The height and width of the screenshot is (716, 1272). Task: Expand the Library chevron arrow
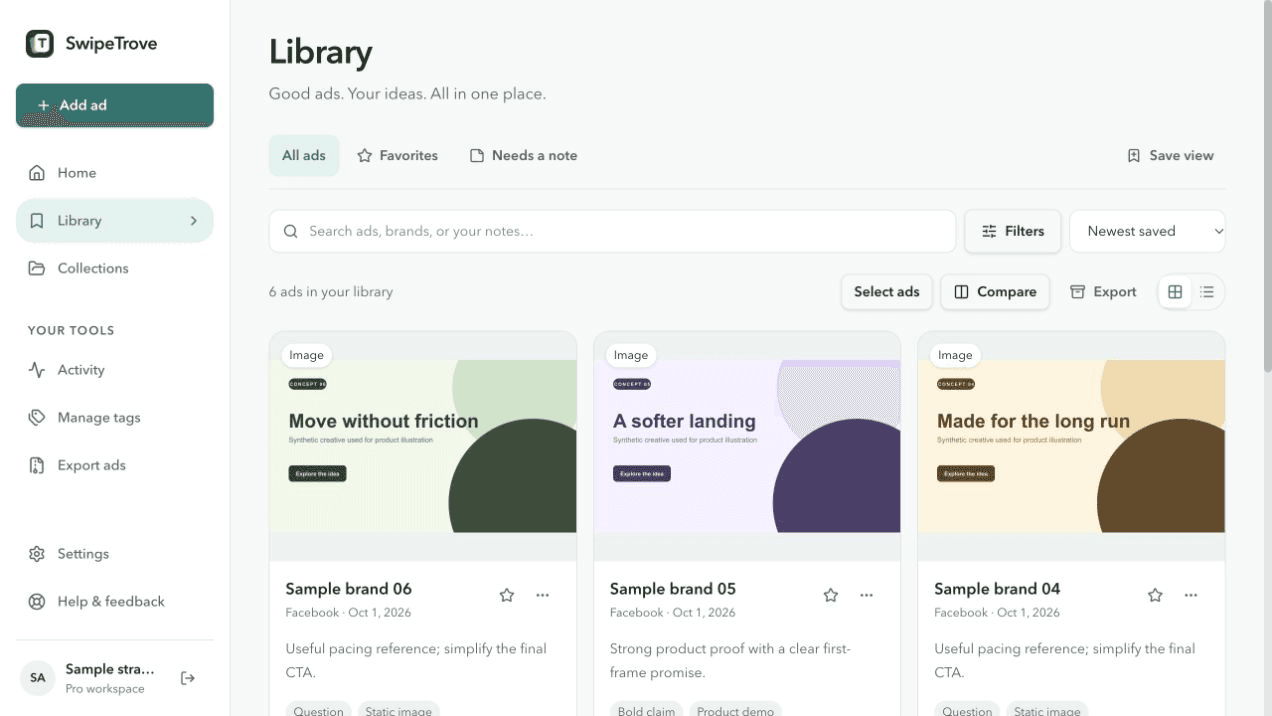pos(194,221)
